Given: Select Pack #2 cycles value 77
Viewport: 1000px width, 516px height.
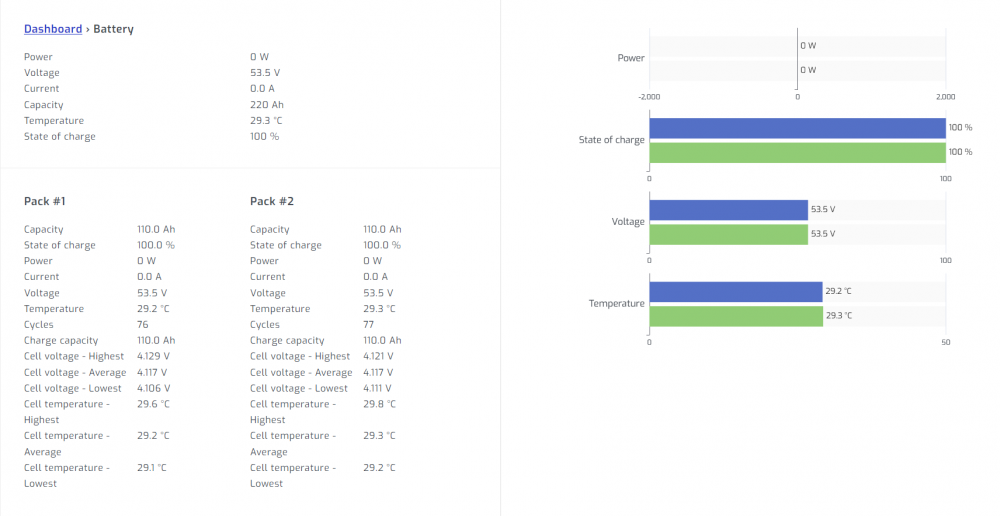Looking at the screenshot, I should point(369,325).
